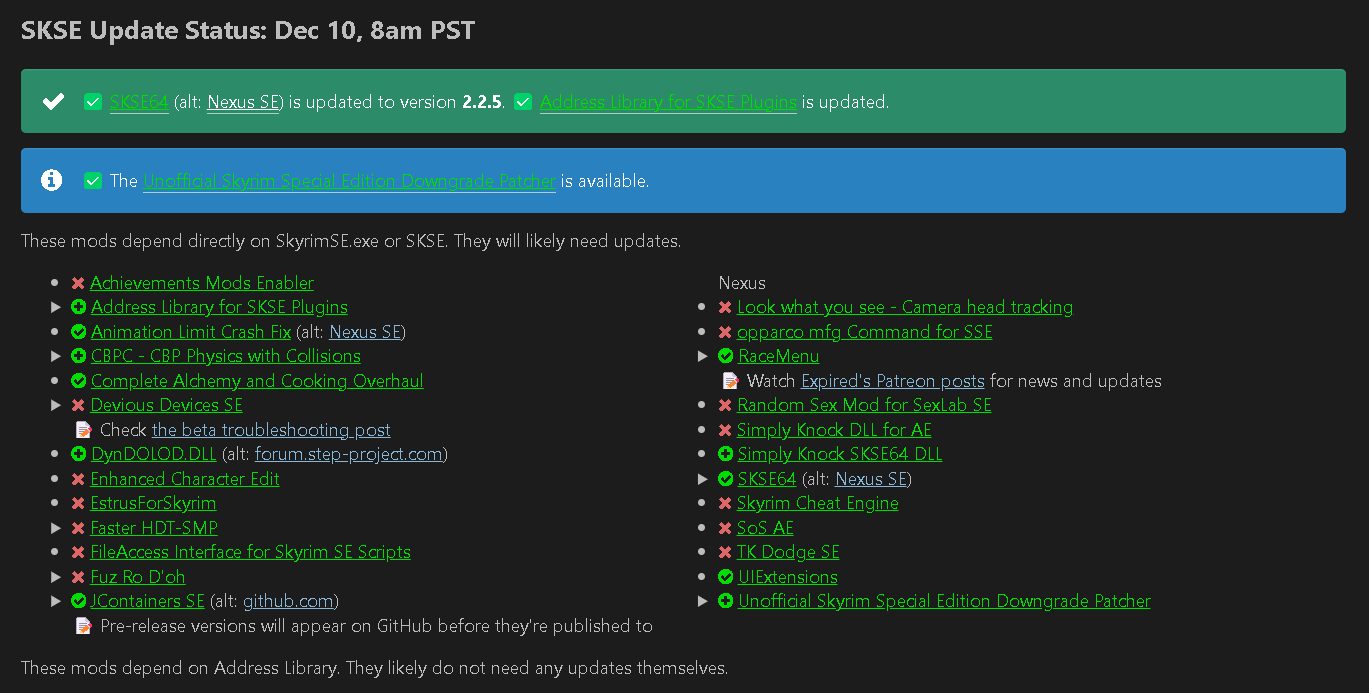
Task: Click green check icon beside JContainers SE
Action: coord(78,601)
